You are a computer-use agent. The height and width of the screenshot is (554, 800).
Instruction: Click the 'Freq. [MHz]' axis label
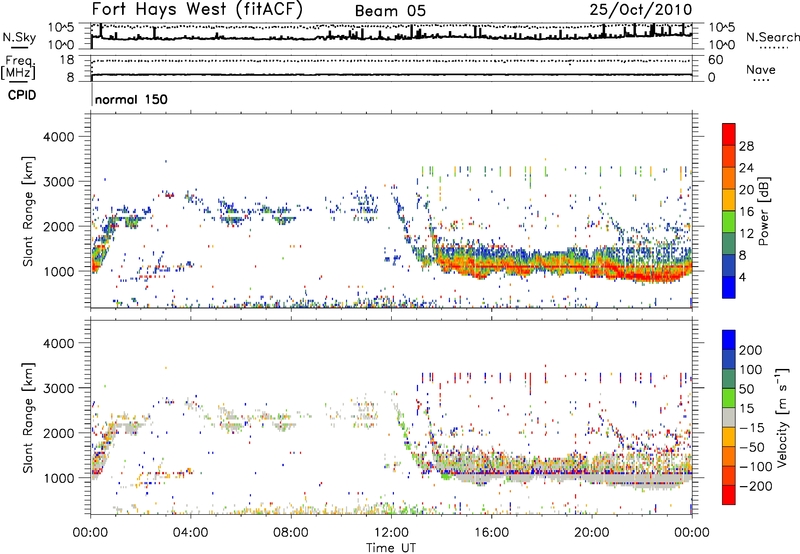(x=19, y=67)
